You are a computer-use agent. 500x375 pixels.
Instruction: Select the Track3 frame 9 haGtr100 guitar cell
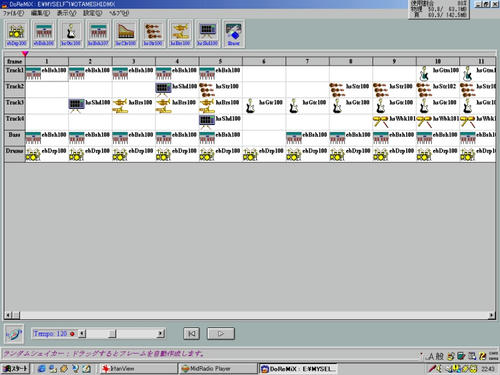[x=394, y=106]
